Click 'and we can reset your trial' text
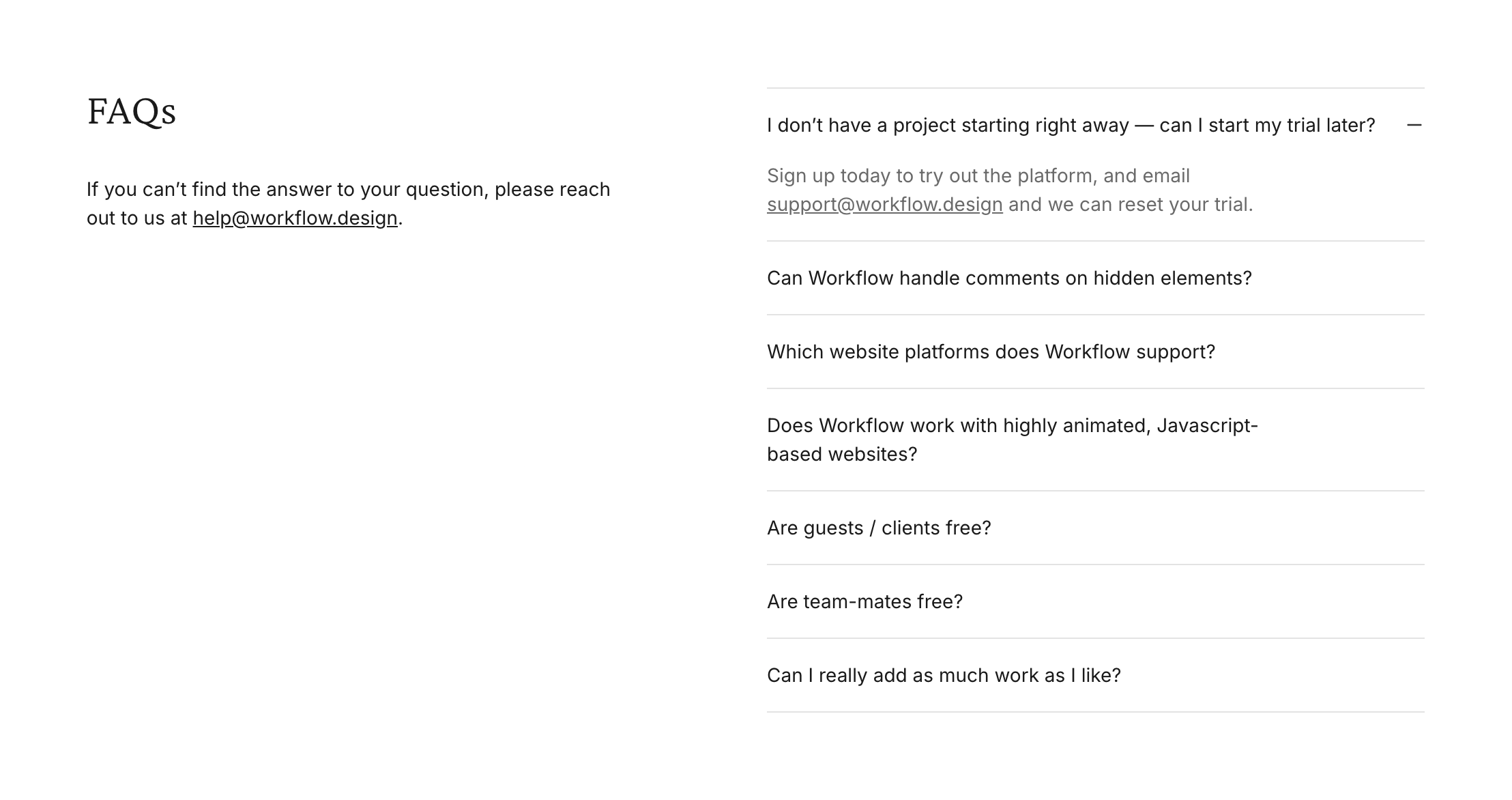The width and height of the screenshot is (1512, 800). 1130,205
